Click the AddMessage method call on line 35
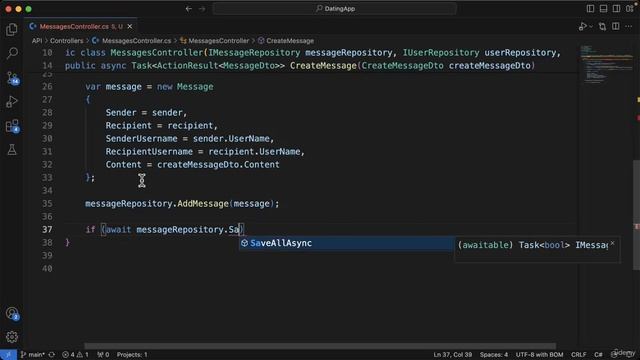Viewport: 640px width, 360px height. click(203, 204)
